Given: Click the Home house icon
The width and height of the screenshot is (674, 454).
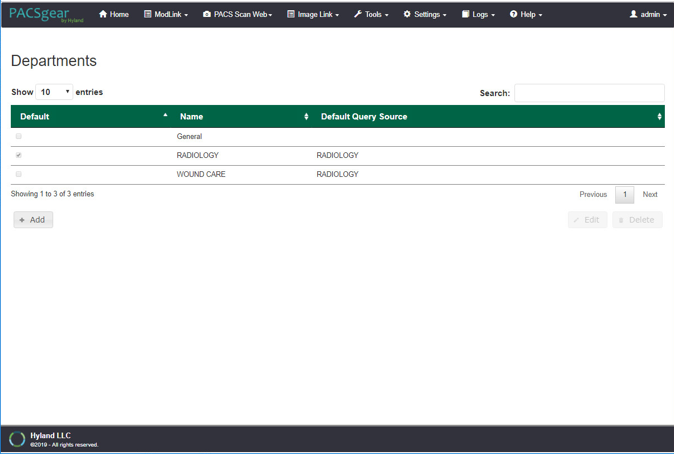Looking at the screenshot, I should [103, 15].
